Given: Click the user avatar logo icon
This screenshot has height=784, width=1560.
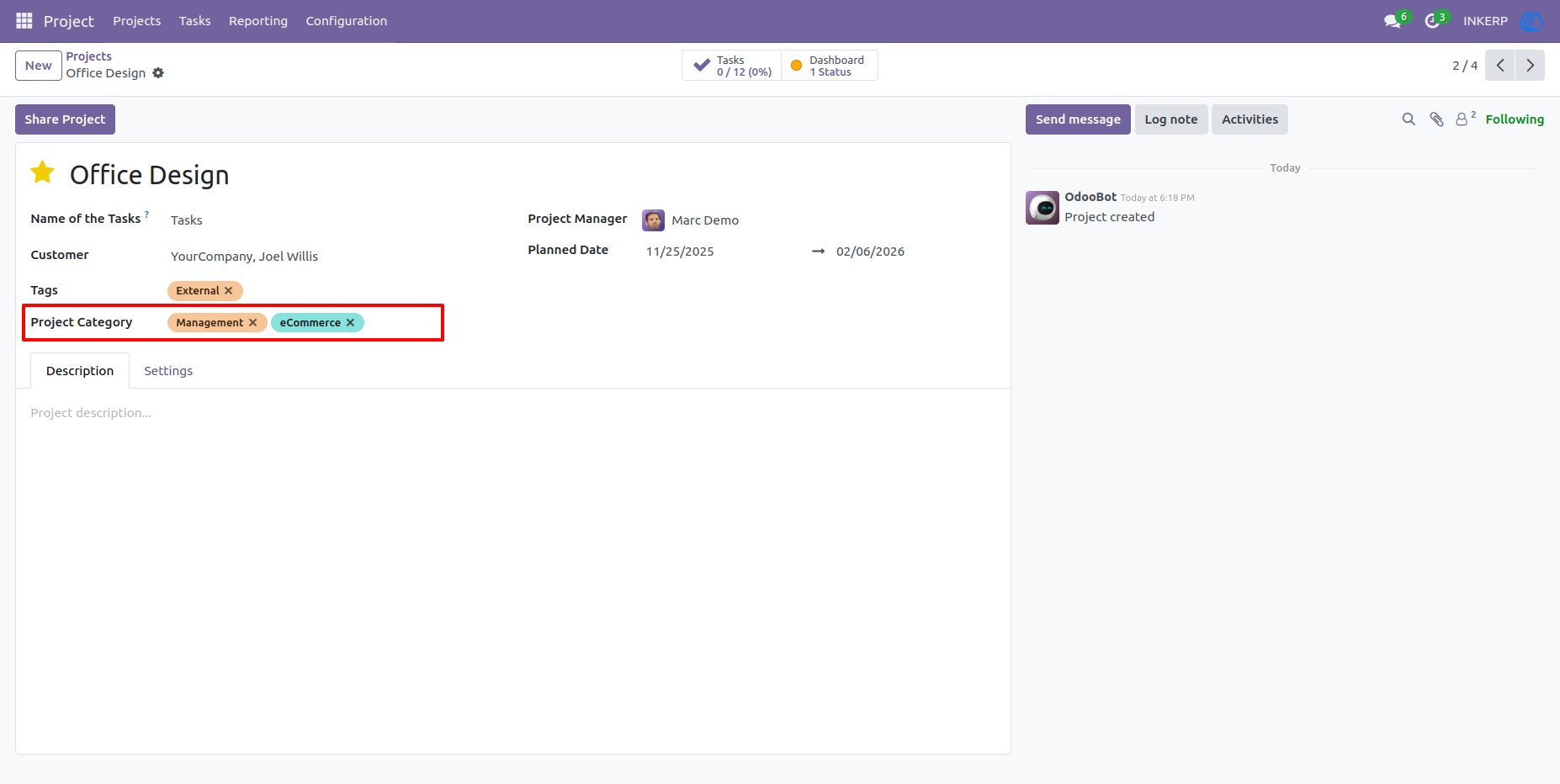Looking at the screenshot, I should coord(1531,21).
